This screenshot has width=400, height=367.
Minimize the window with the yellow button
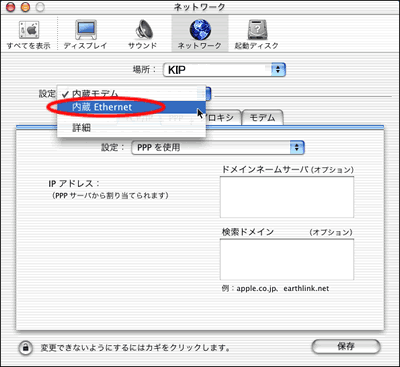pos(25,7)
